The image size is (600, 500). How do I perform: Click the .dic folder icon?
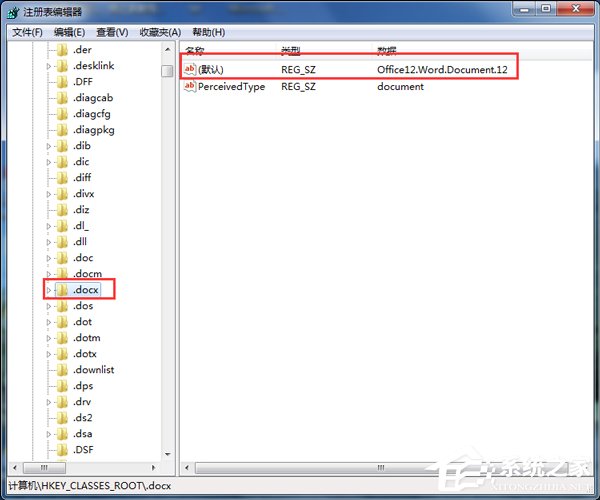[62, 162]
